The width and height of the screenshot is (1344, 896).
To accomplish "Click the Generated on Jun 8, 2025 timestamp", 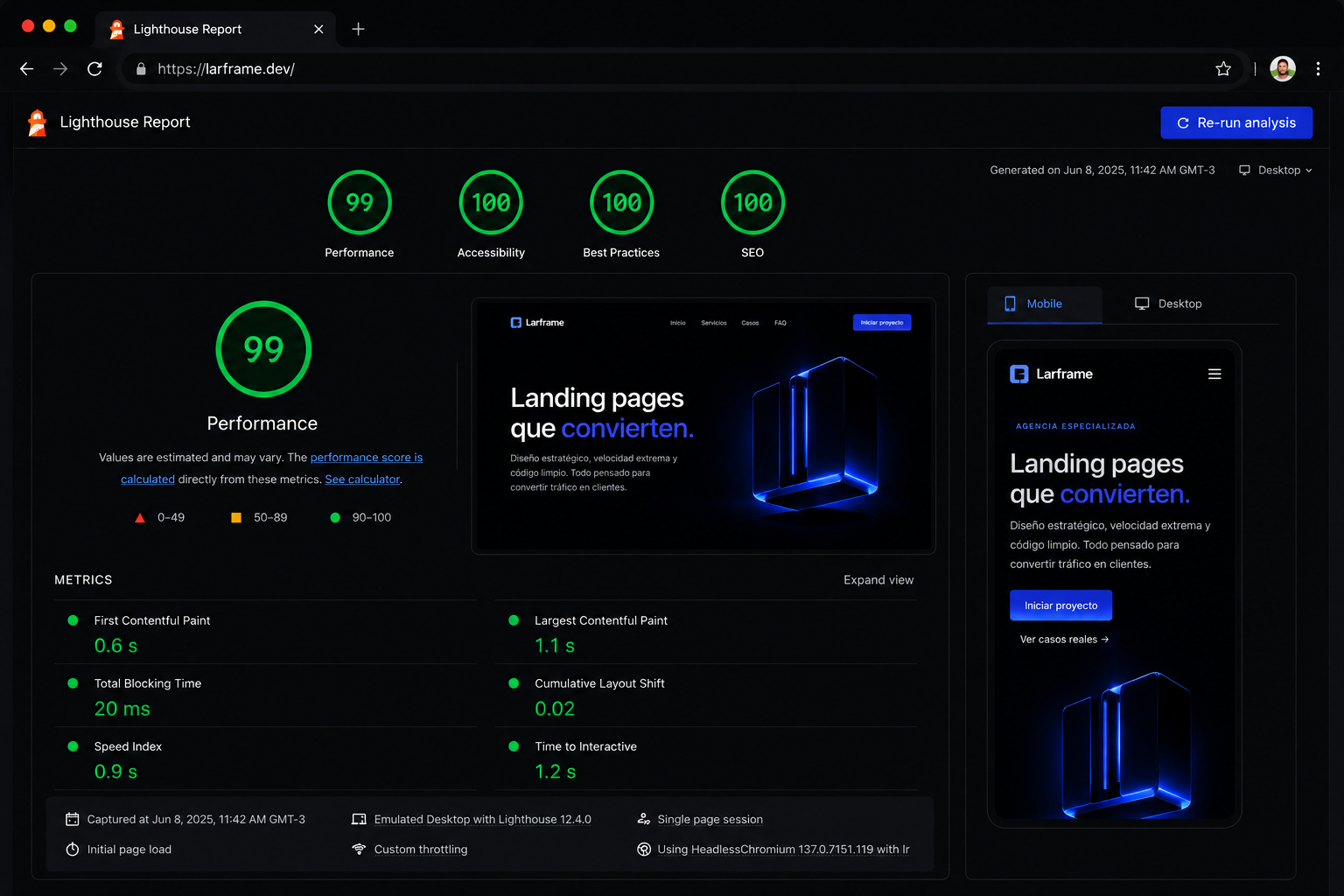I will point(1102,171).
